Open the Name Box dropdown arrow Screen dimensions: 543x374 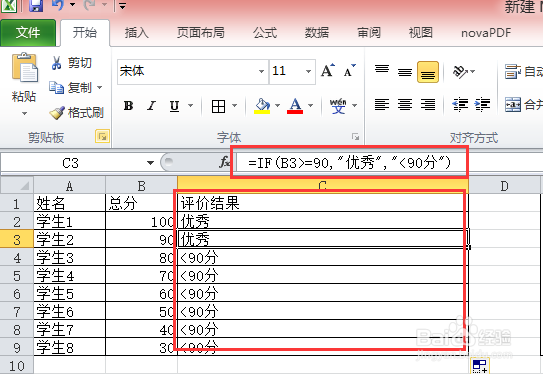[x=150, y=163]
